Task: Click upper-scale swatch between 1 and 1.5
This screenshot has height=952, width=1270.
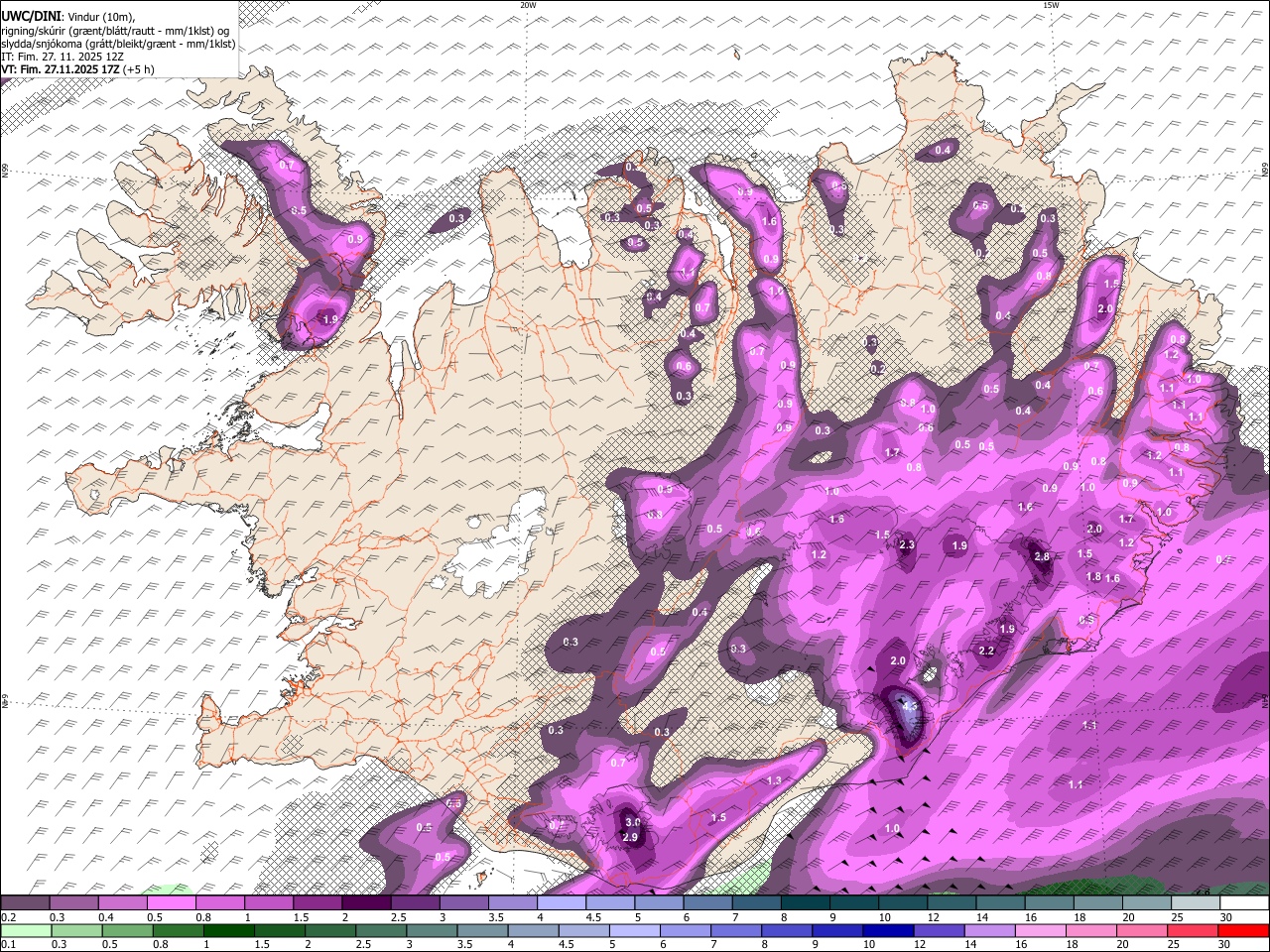Action: pos(269,903)
